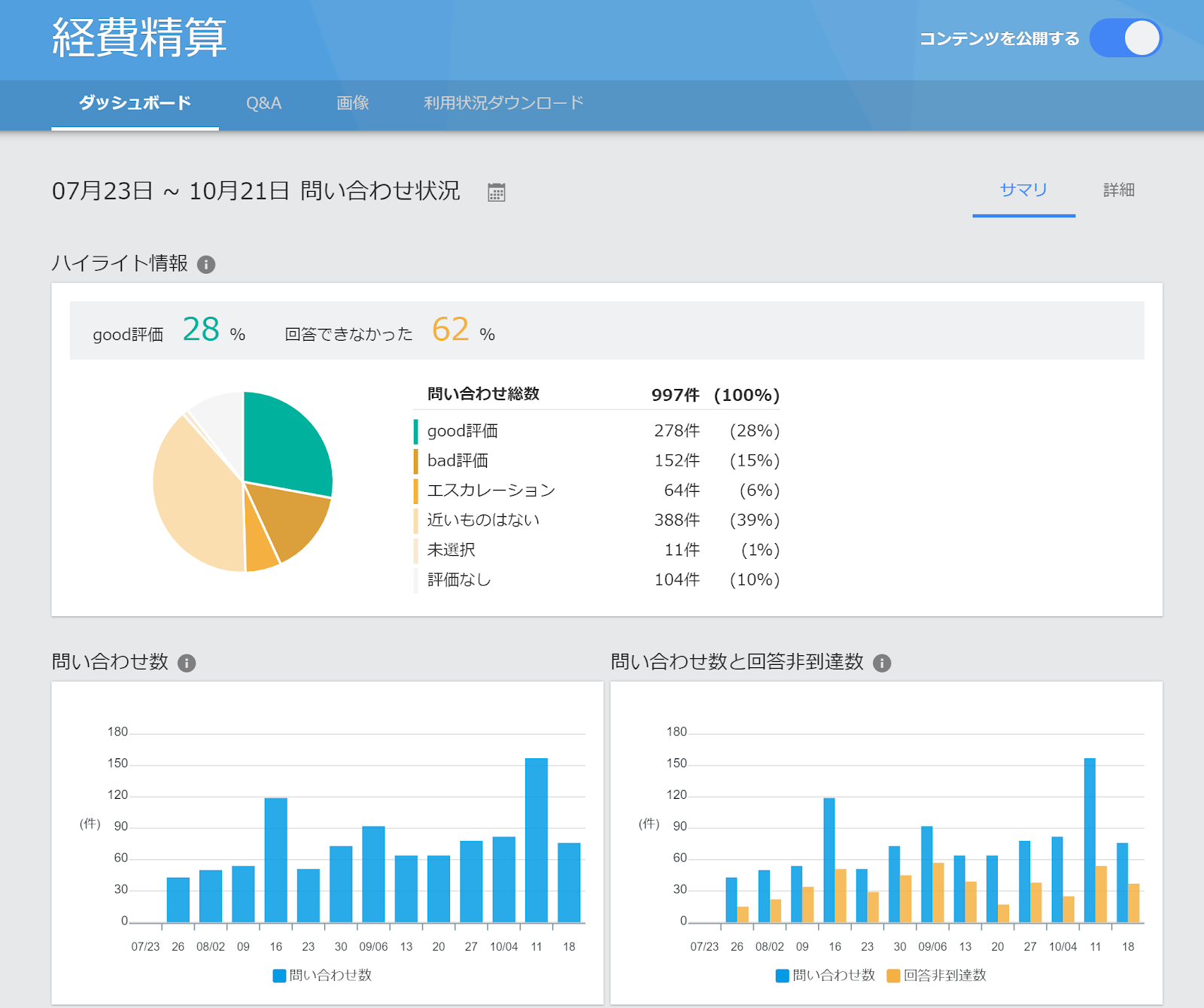Open the 利用状況ダウンロード tab

click(503, 103)
